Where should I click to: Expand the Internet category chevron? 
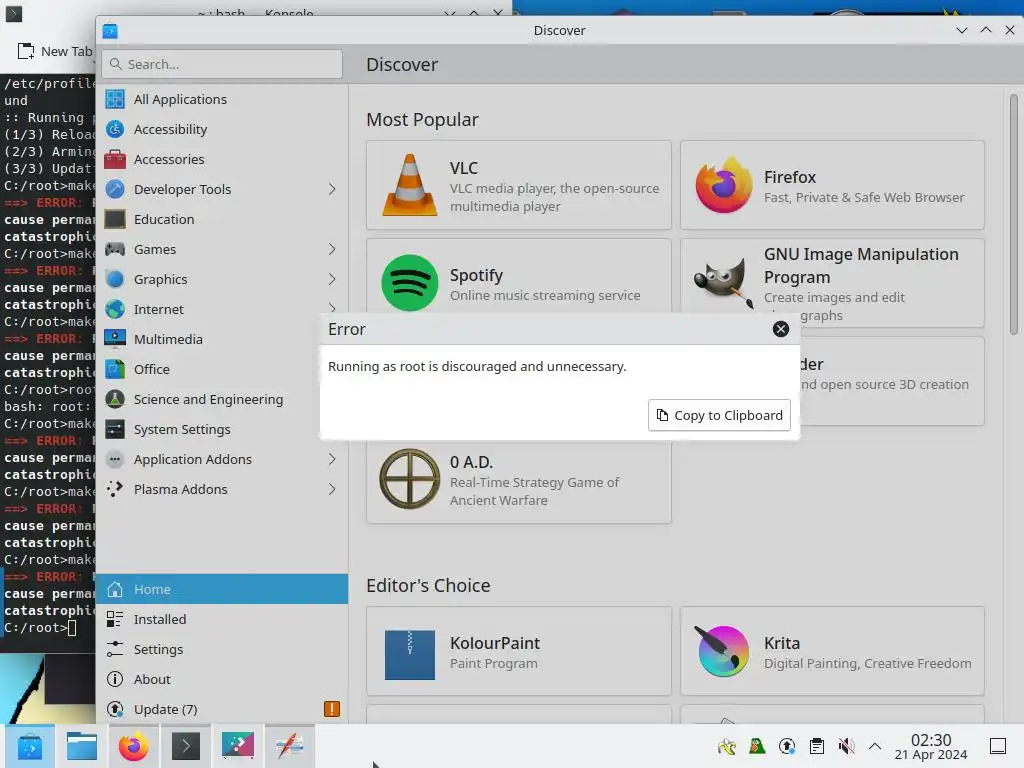tap(332, 308)
